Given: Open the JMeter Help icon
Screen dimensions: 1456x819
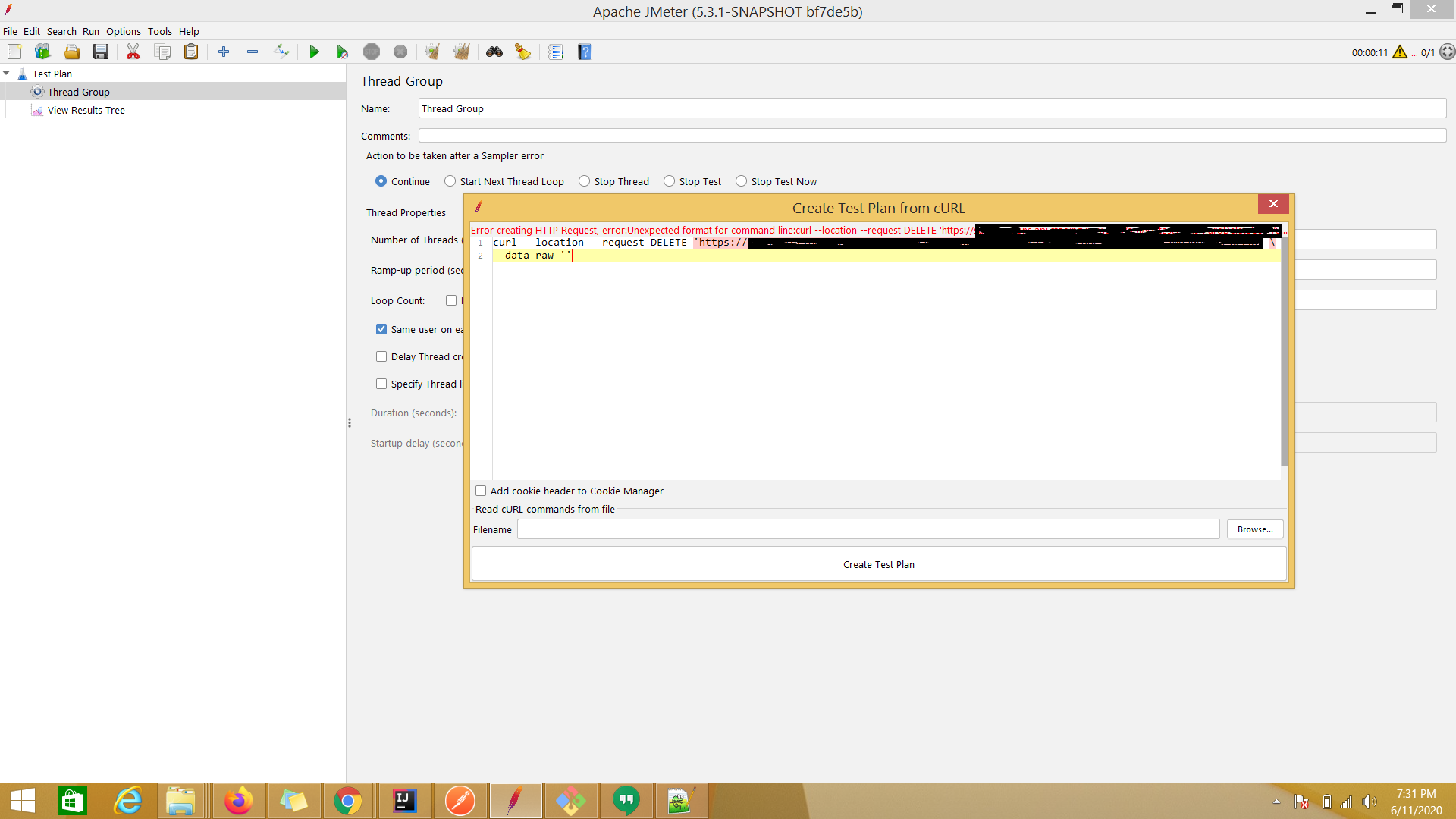Looking at the screenshot, I should (x=585, y=52).
